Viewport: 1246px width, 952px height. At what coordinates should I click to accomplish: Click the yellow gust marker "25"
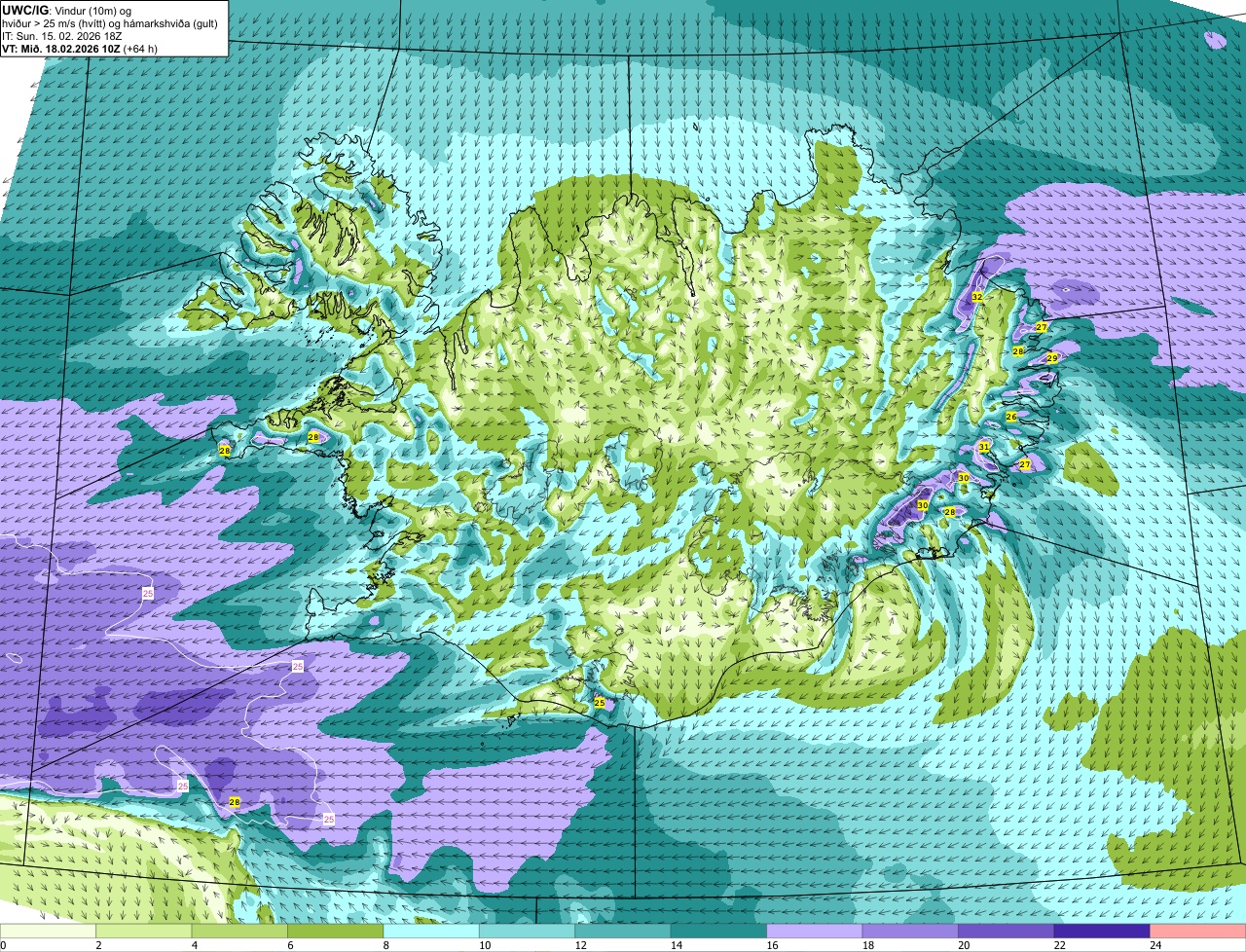pyautogui.click(x=600, y=703)
